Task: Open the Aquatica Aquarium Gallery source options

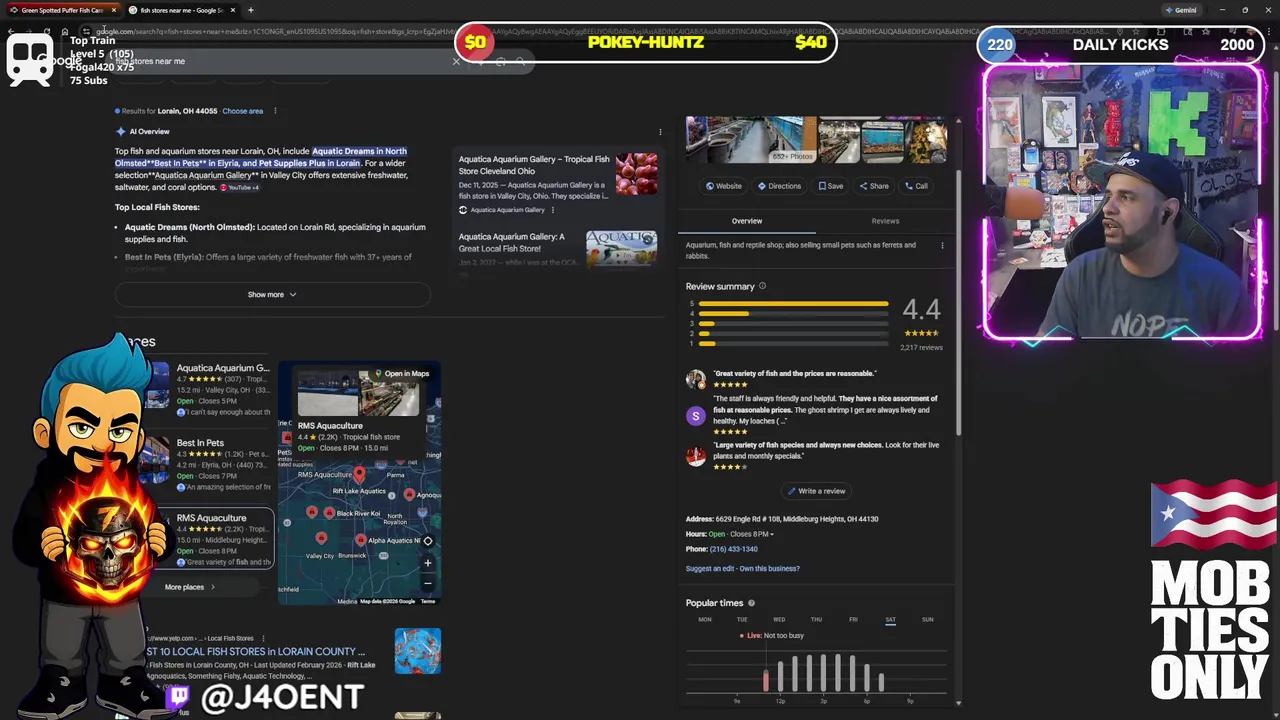Action: [552, 210]
